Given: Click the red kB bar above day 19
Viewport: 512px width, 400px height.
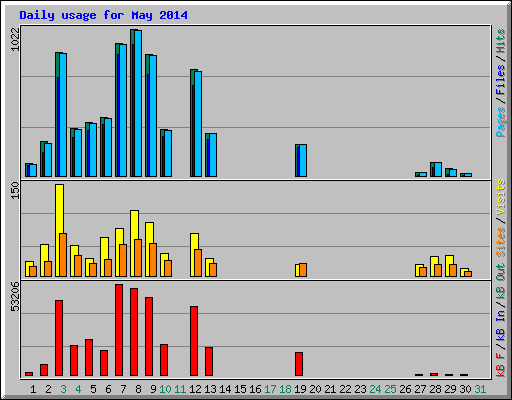Looking at the screenshot, I should coord(299,364).
